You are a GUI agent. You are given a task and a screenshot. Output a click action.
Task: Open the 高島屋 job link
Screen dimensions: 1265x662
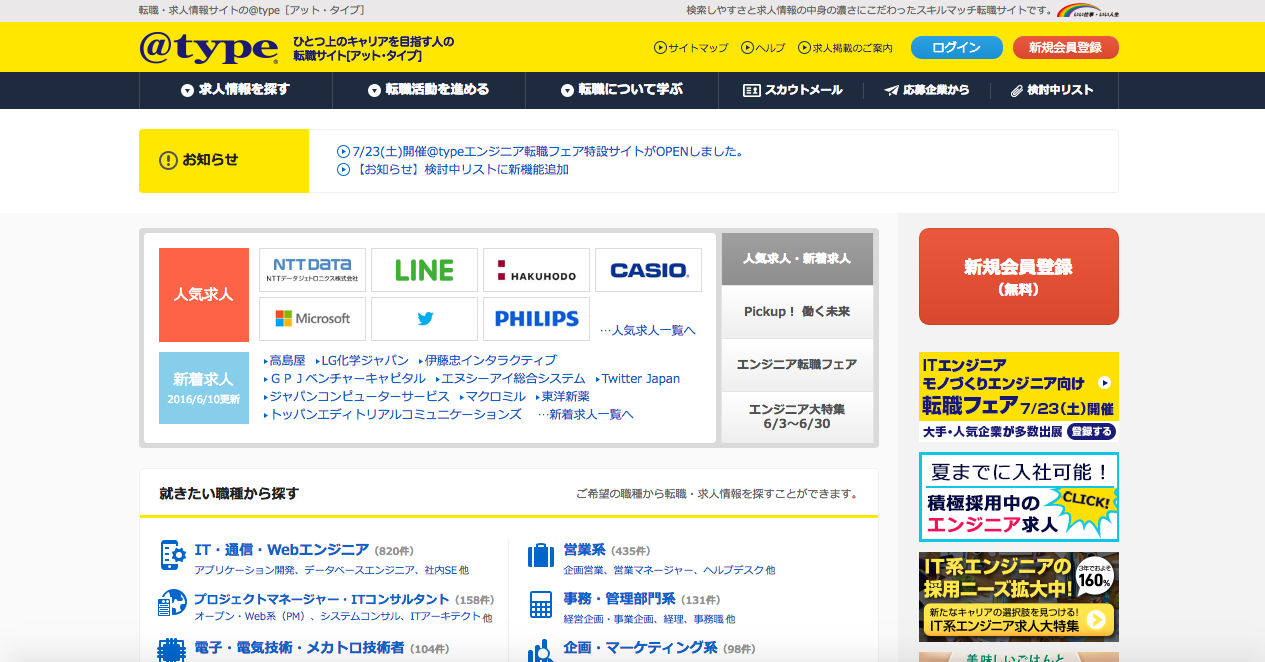(x=285, y=360)
